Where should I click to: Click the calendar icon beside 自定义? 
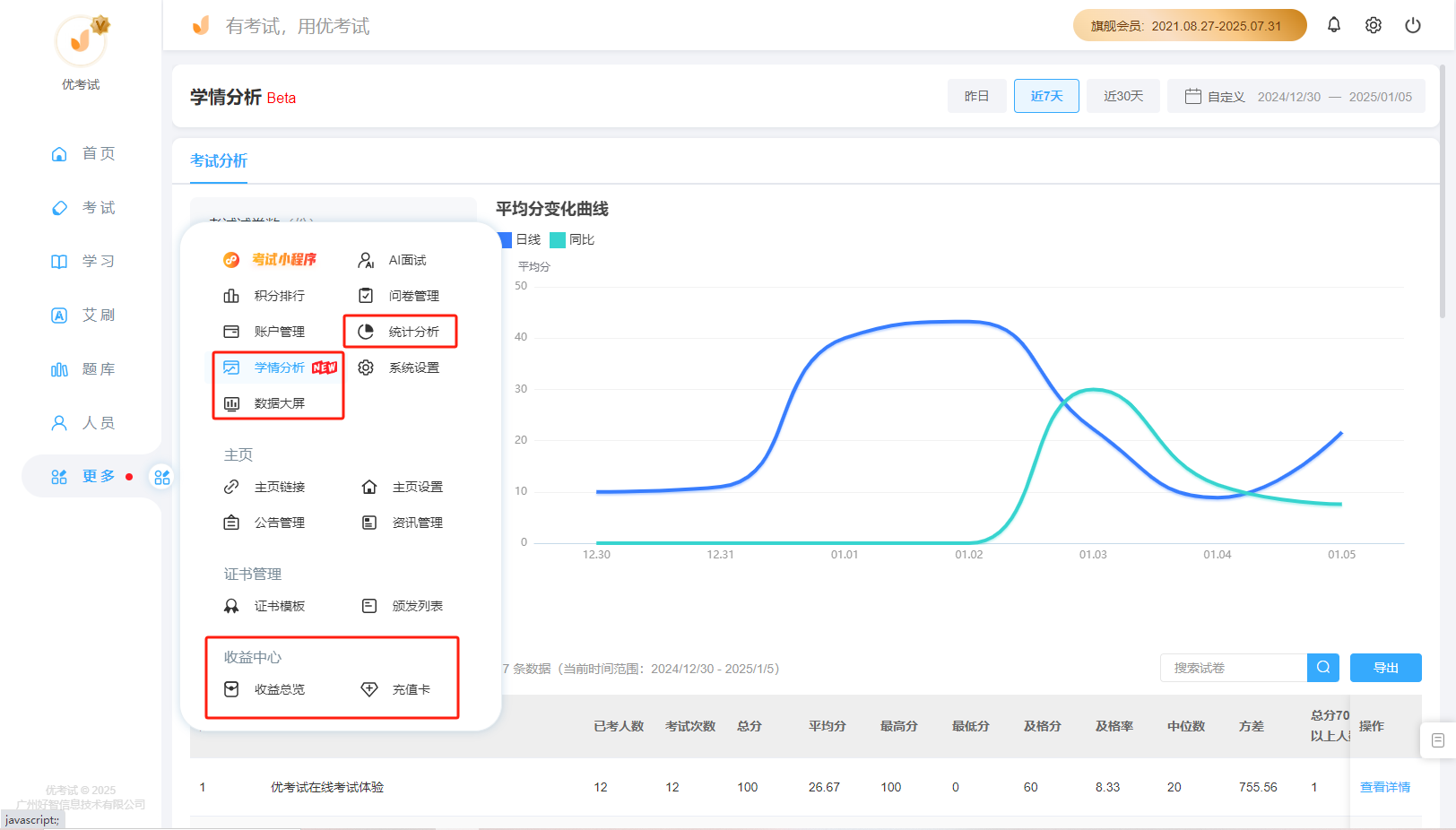1193,96
